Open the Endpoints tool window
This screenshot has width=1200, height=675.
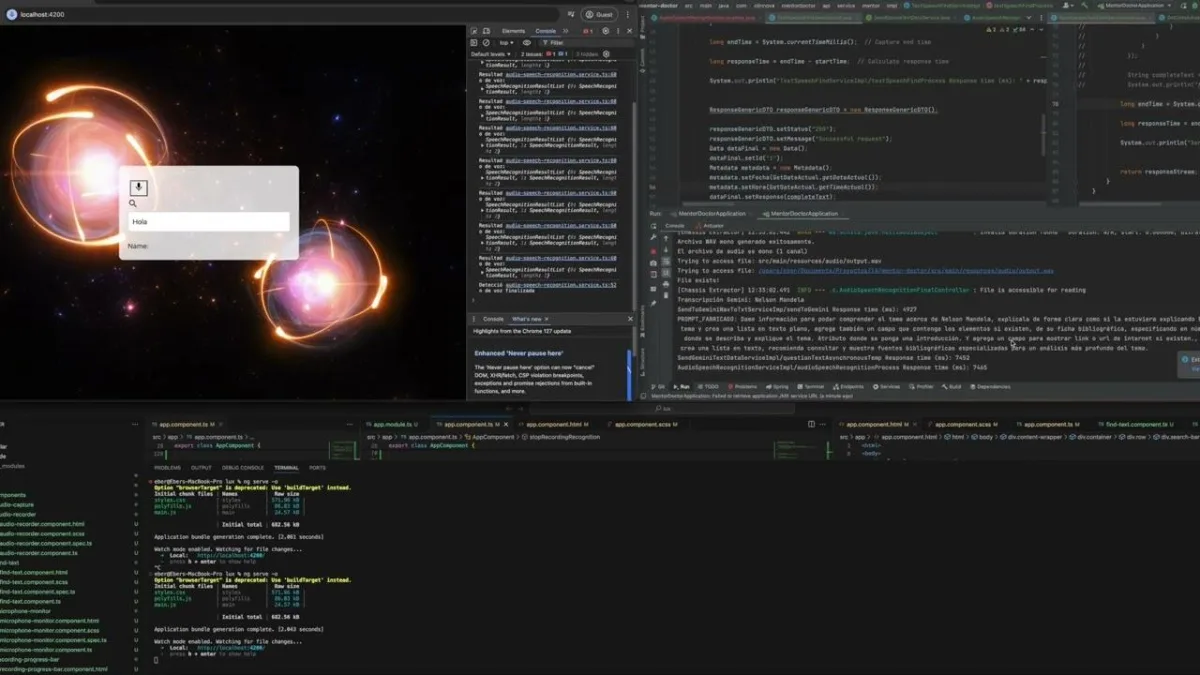pyautogui.click(x=849, y=386)
